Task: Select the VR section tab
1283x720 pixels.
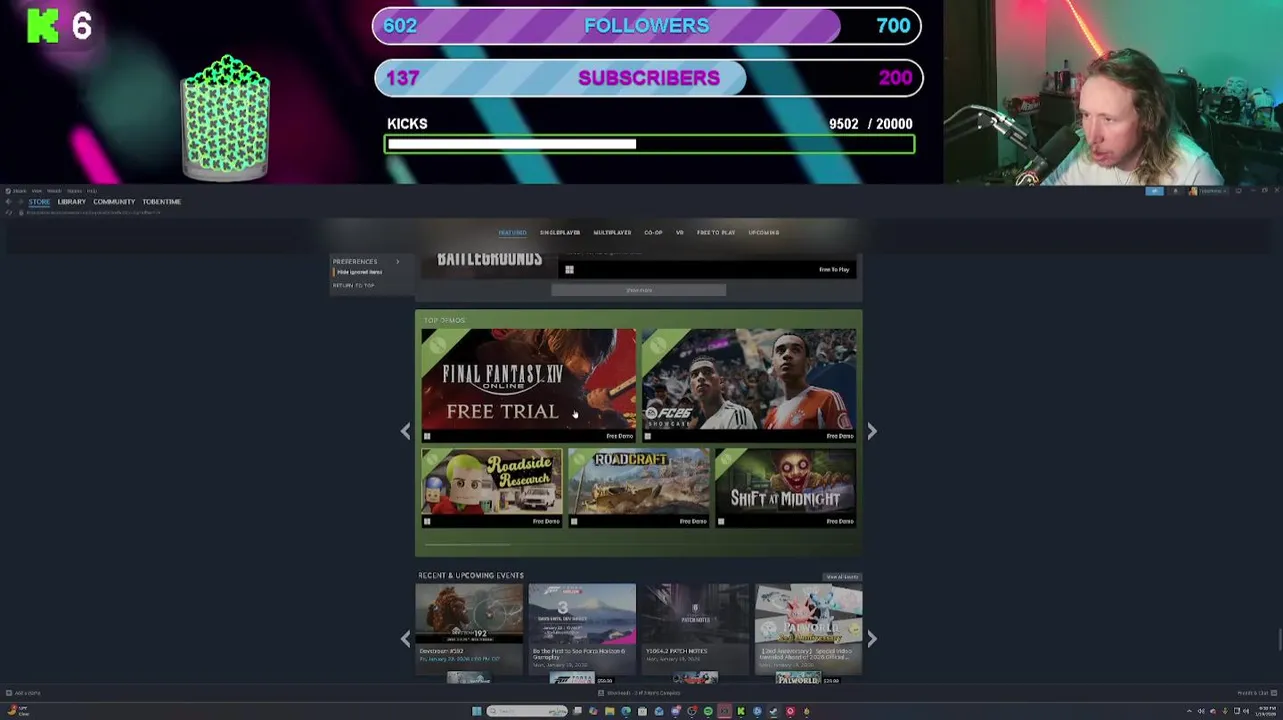Action: [x=680, y=232]
